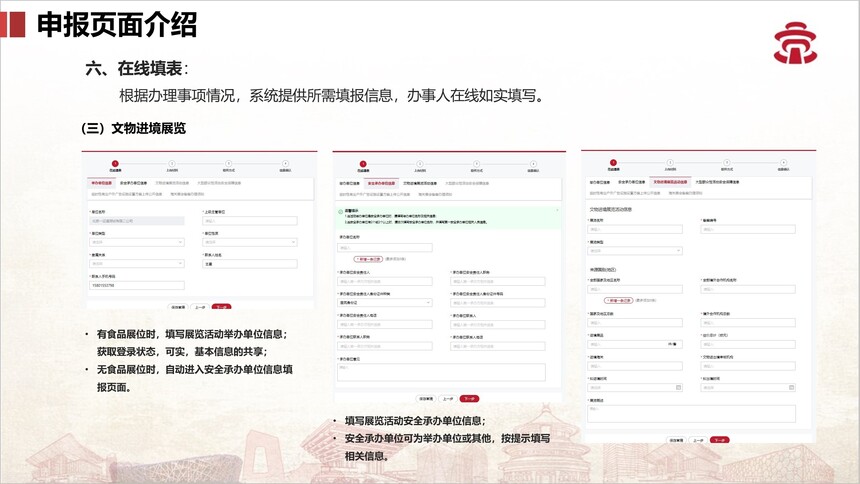The height and width of the screenshot is (484, 860).
Task: Open the 居民身份证 ID type dropdown in middle form
Action: (x=385, y=302)
